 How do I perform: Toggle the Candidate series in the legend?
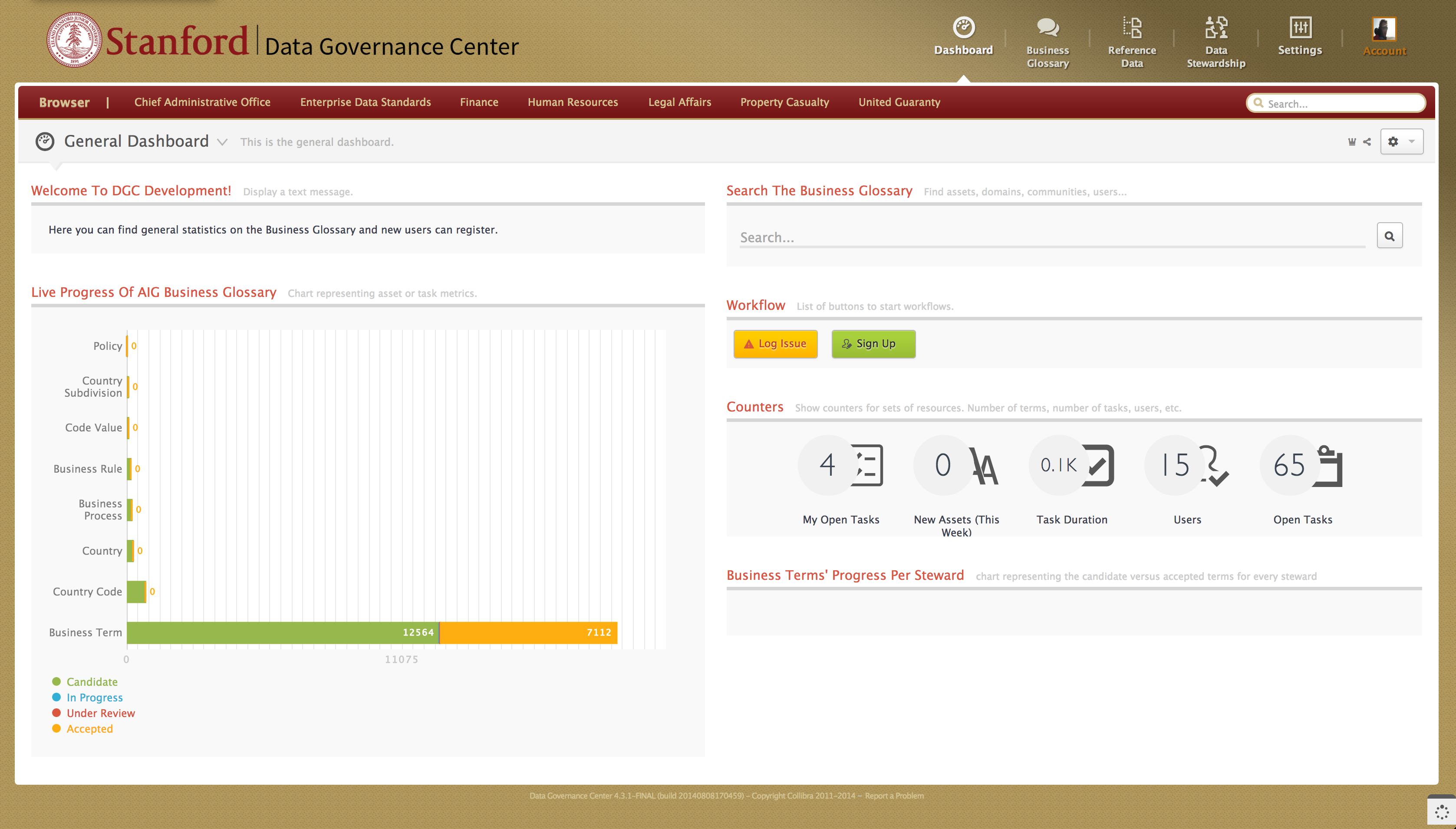(85, 681)
